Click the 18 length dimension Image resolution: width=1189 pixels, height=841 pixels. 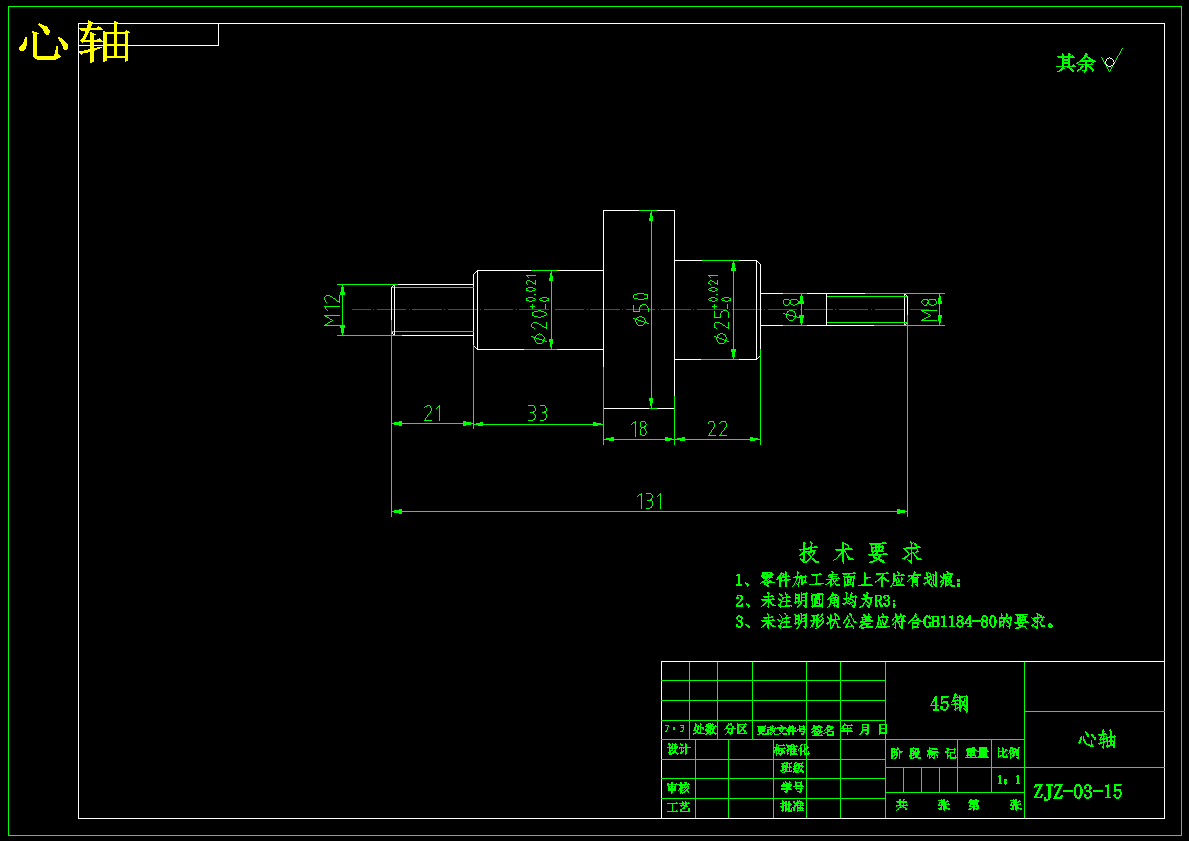click(638, 429)
